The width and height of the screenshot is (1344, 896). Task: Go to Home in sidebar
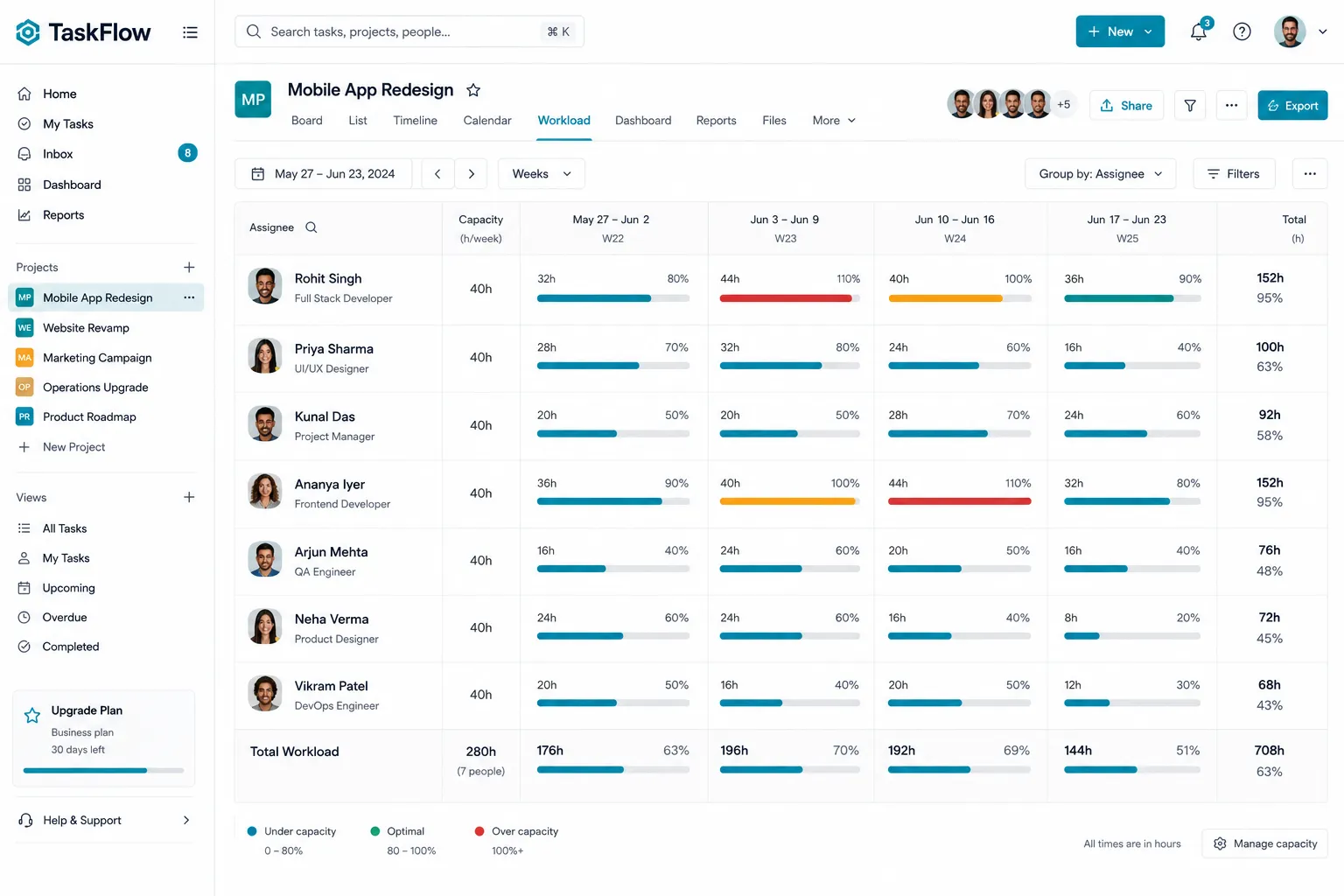pyautogui.click(x=59, y=94)
